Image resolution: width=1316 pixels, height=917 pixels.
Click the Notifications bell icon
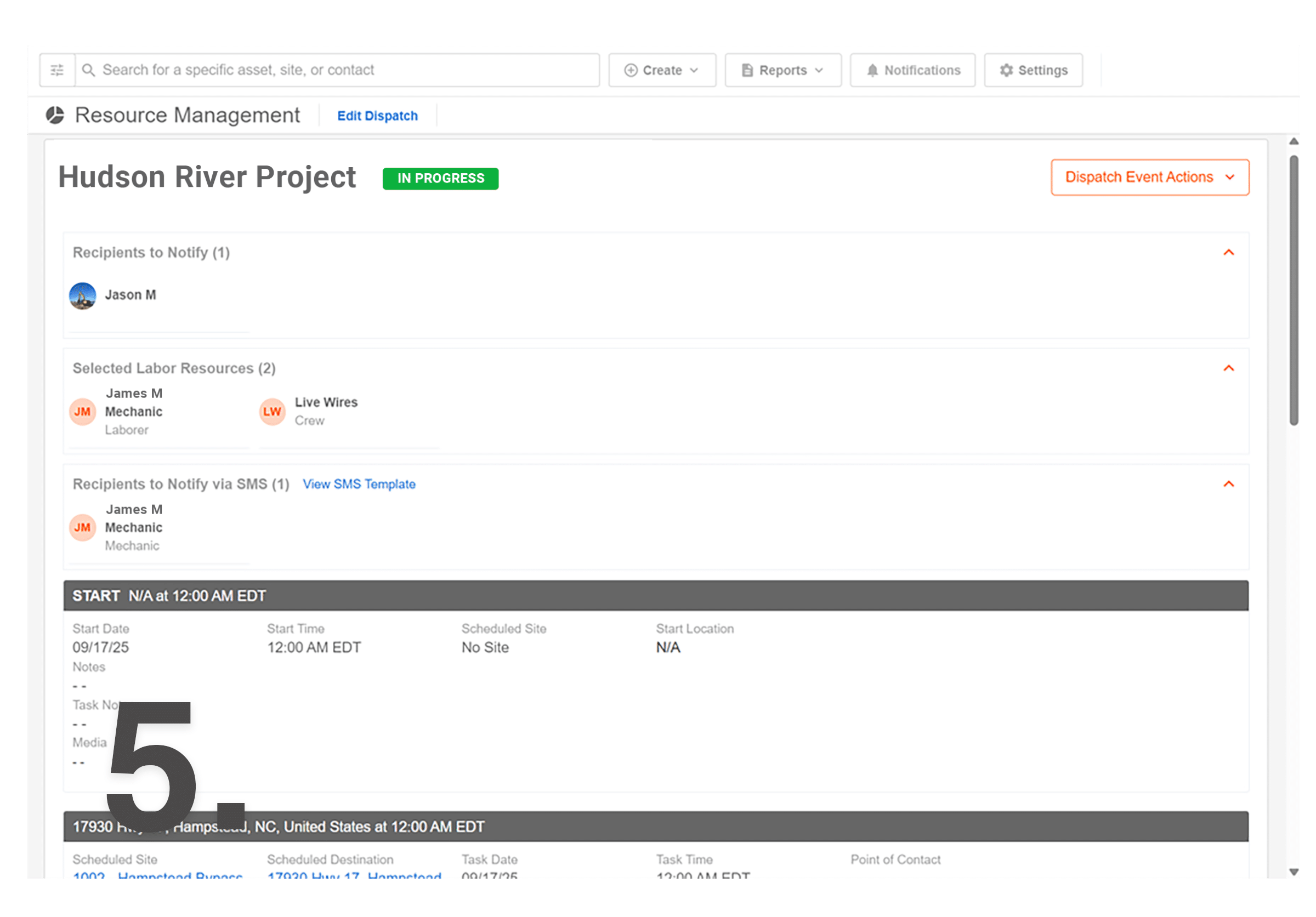coord(872,70)
